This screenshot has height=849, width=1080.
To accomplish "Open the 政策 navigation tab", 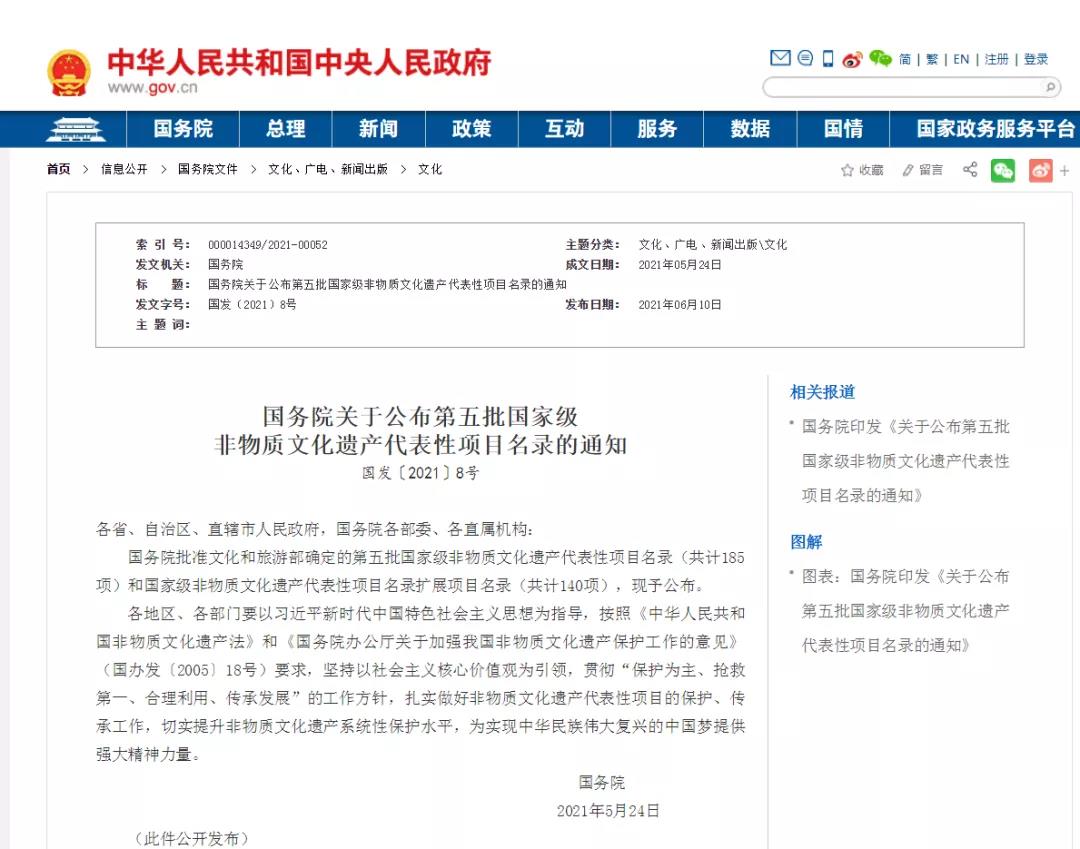I will 471,129.
